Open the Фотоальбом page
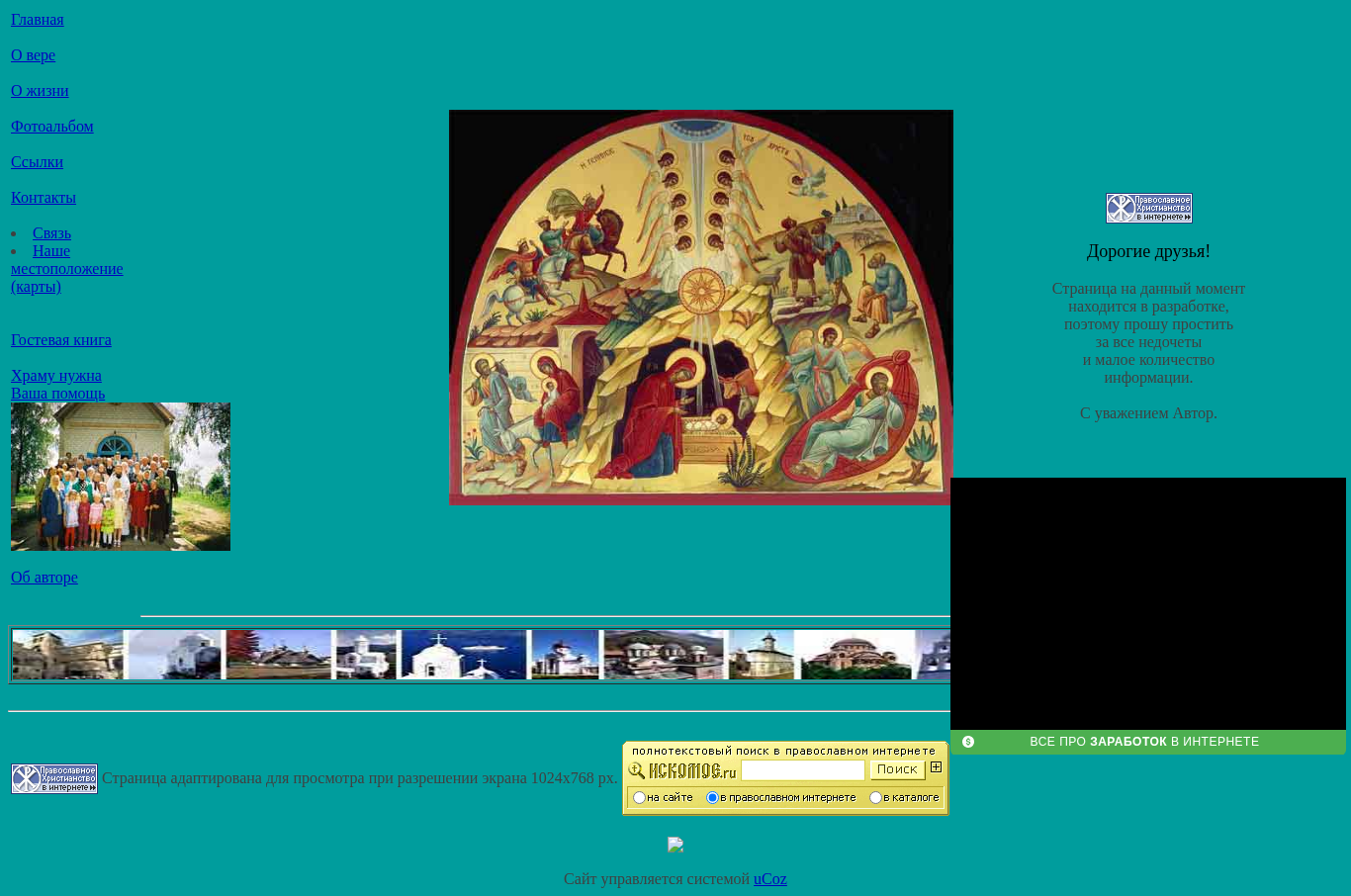 52,127
